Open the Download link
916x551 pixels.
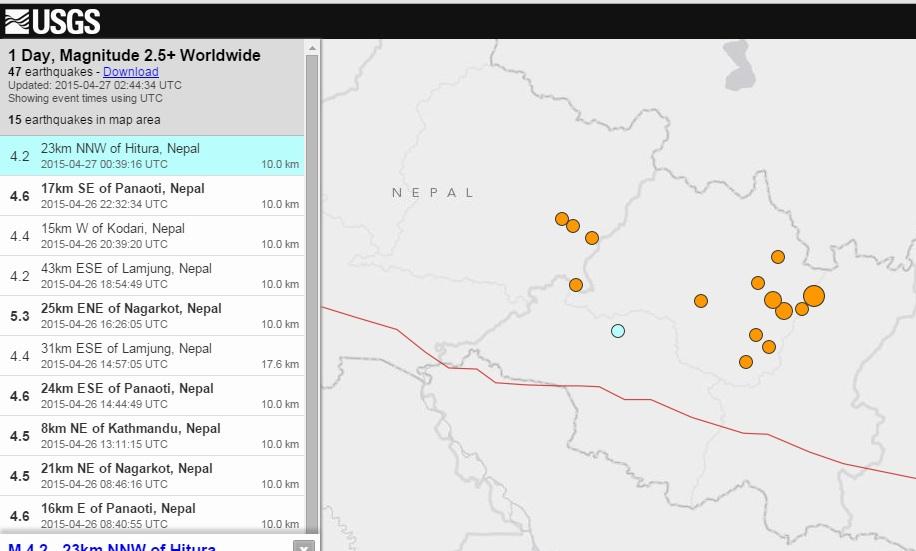[x=131, y=72]
